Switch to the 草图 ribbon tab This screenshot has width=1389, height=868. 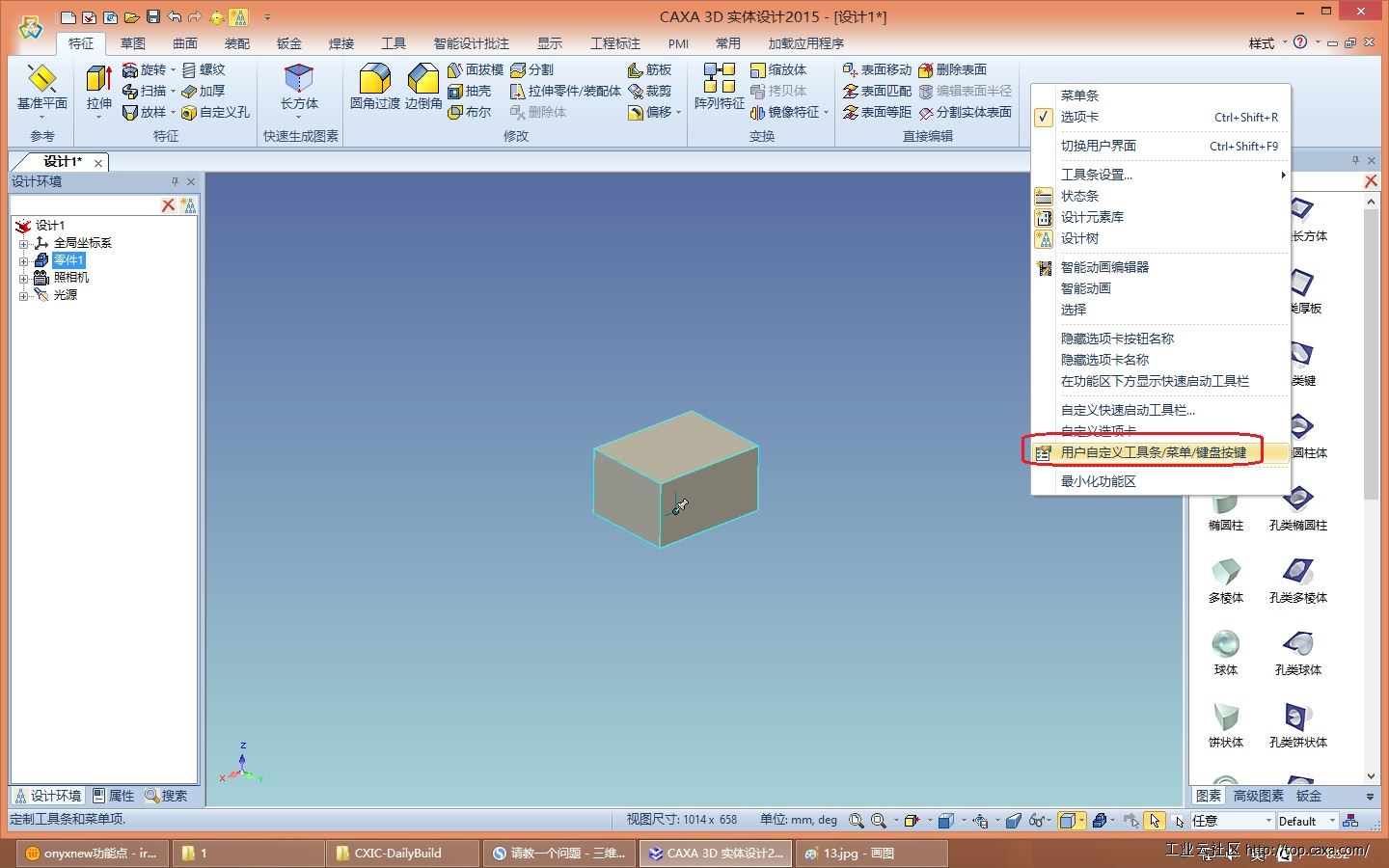pos(133,43)
